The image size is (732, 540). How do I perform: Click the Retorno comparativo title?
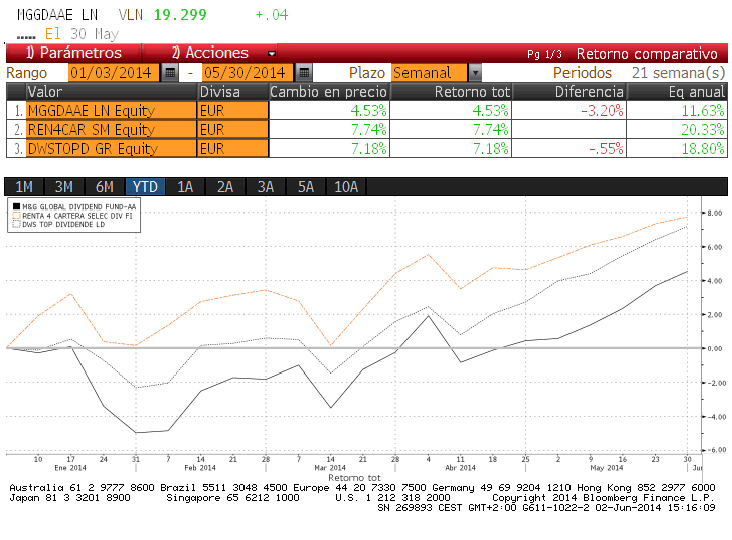tap(647, 54)
